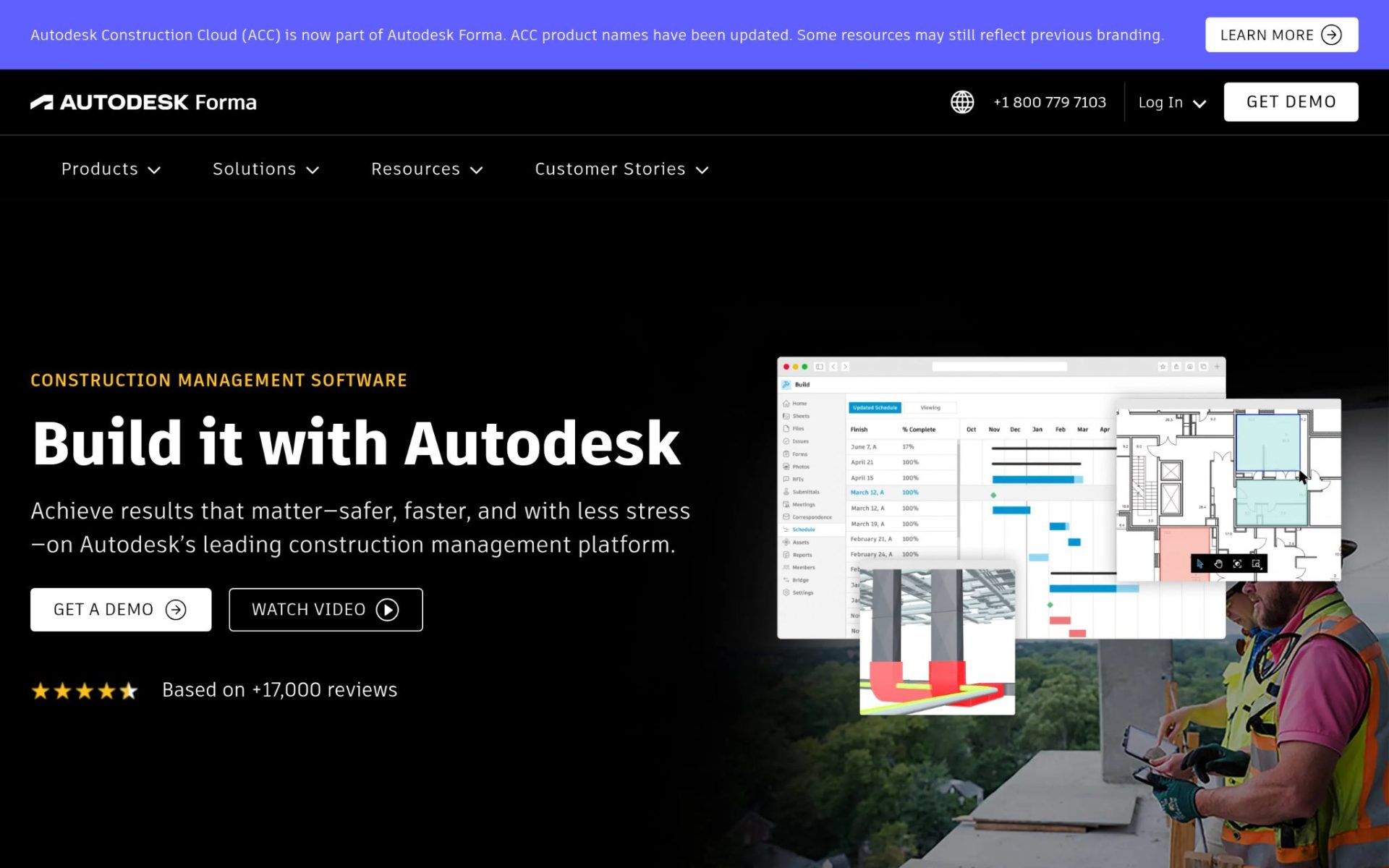
Task: Click the arrow icon in Learn More
Action: (x=1331, y=35)
